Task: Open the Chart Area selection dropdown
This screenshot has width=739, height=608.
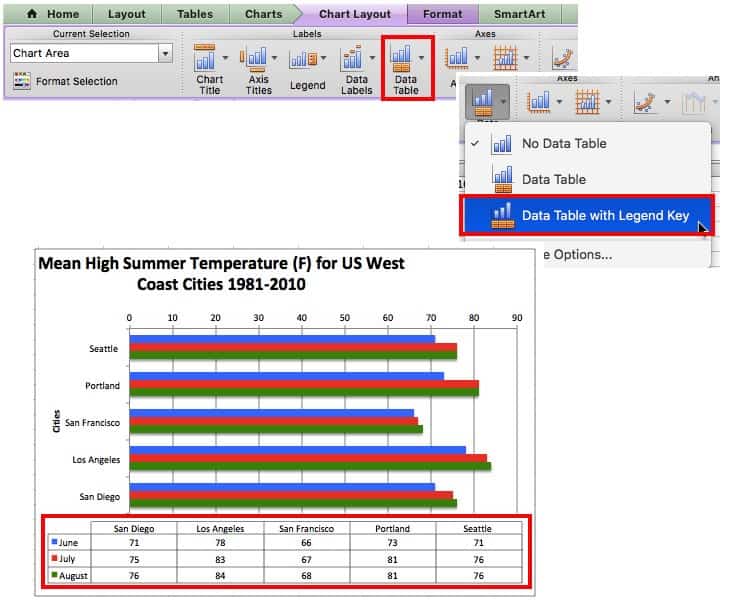Action: tap(165, 53)
